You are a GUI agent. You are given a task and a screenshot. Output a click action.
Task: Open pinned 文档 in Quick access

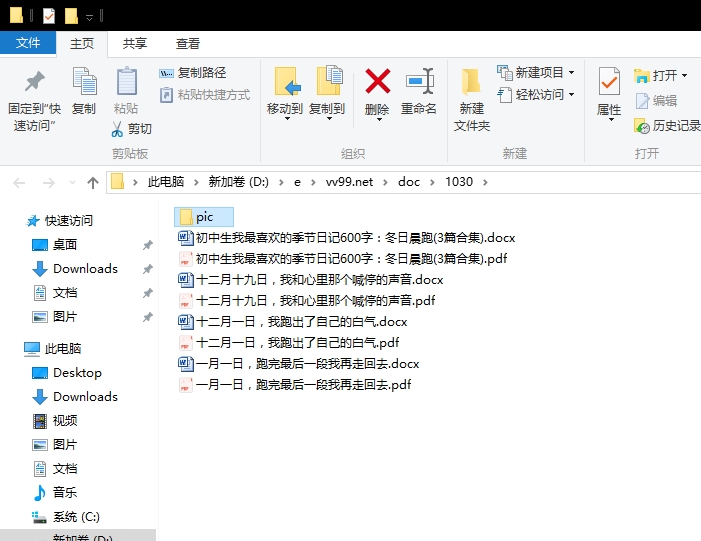(x=55, y=293)
